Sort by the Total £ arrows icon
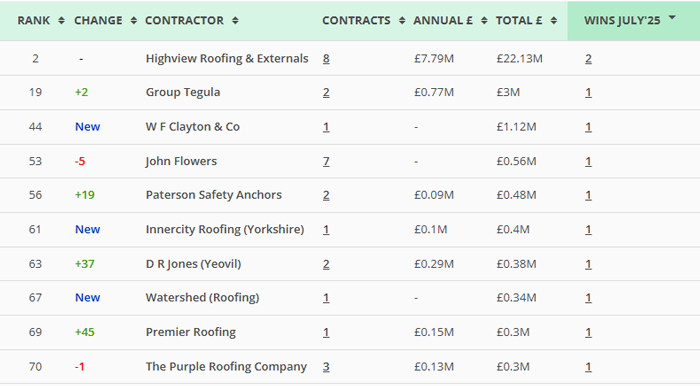 tap(554, 21)
